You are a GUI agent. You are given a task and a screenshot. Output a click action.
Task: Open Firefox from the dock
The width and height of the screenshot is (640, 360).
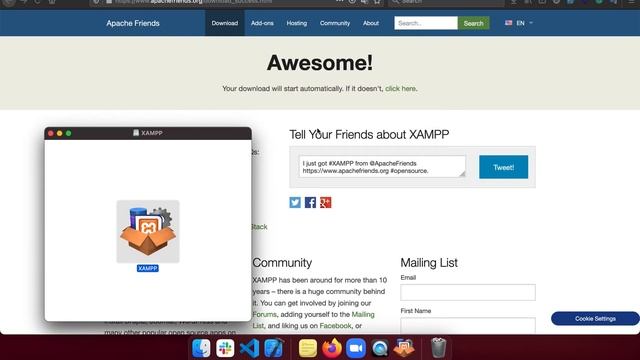tap(332, 348)
